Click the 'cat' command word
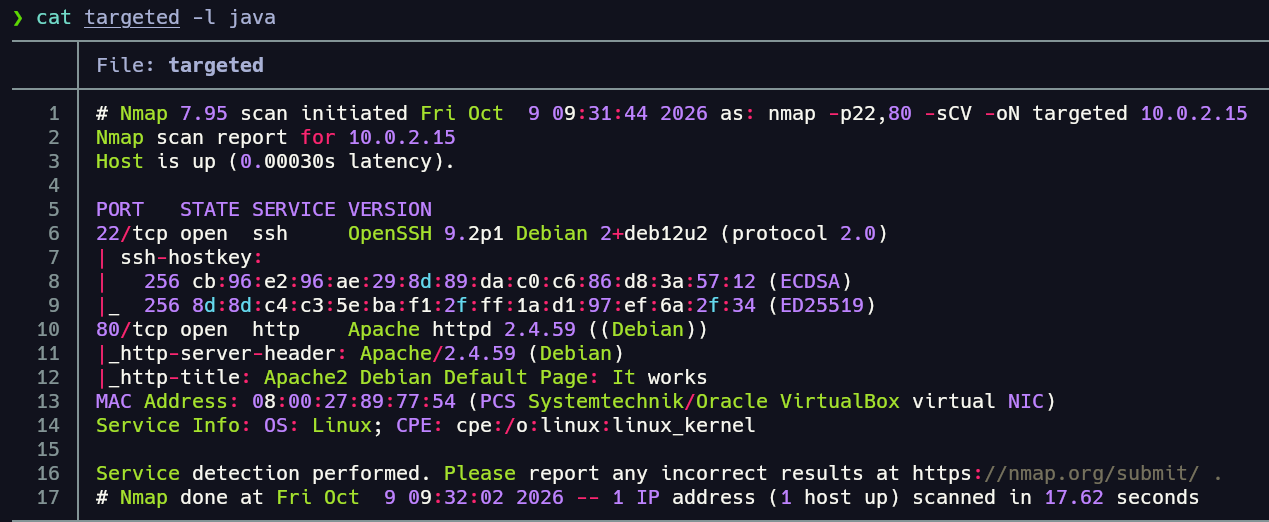The height and width of the screenshot is (522, 1269). [54, 17]
